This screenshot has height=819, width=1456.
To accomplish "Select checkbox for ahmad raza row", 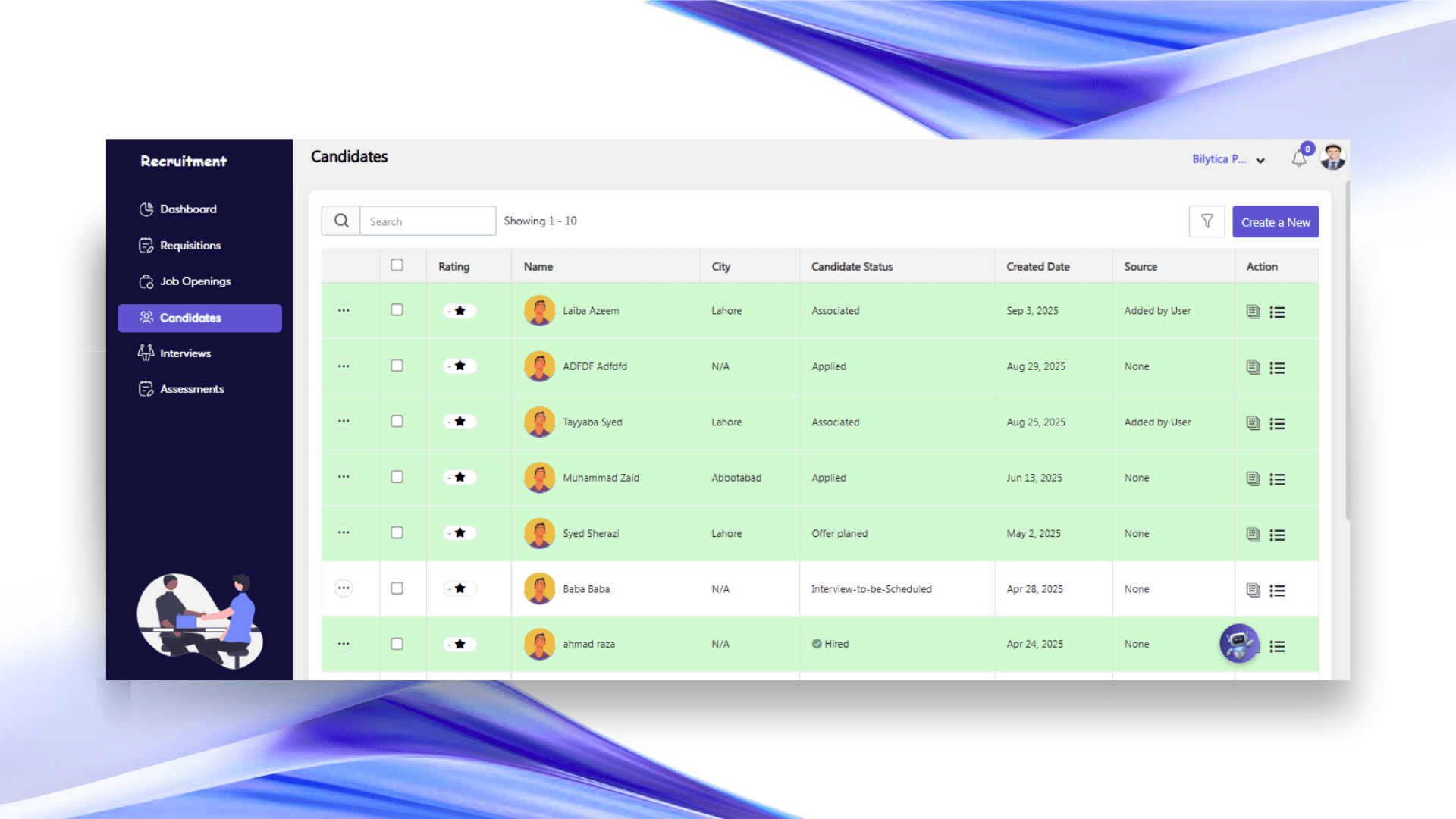I will (397, 644).
